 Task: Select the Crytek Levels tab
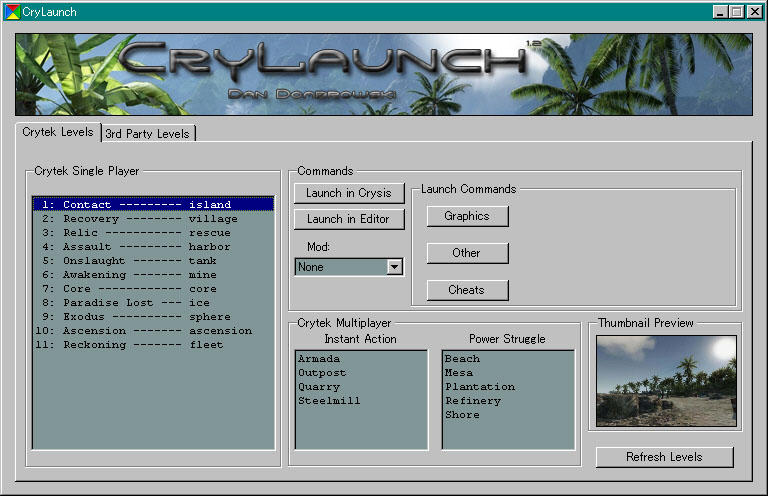click(x=58, y=132)
